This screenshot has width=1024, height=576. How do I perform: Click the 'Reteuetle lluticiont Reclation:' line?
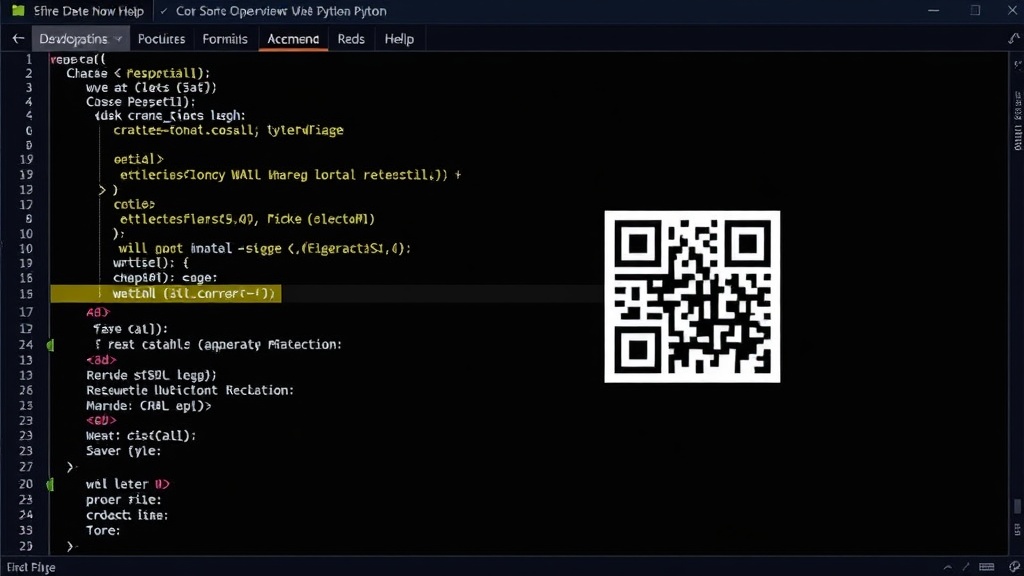[x=189, y=390]
